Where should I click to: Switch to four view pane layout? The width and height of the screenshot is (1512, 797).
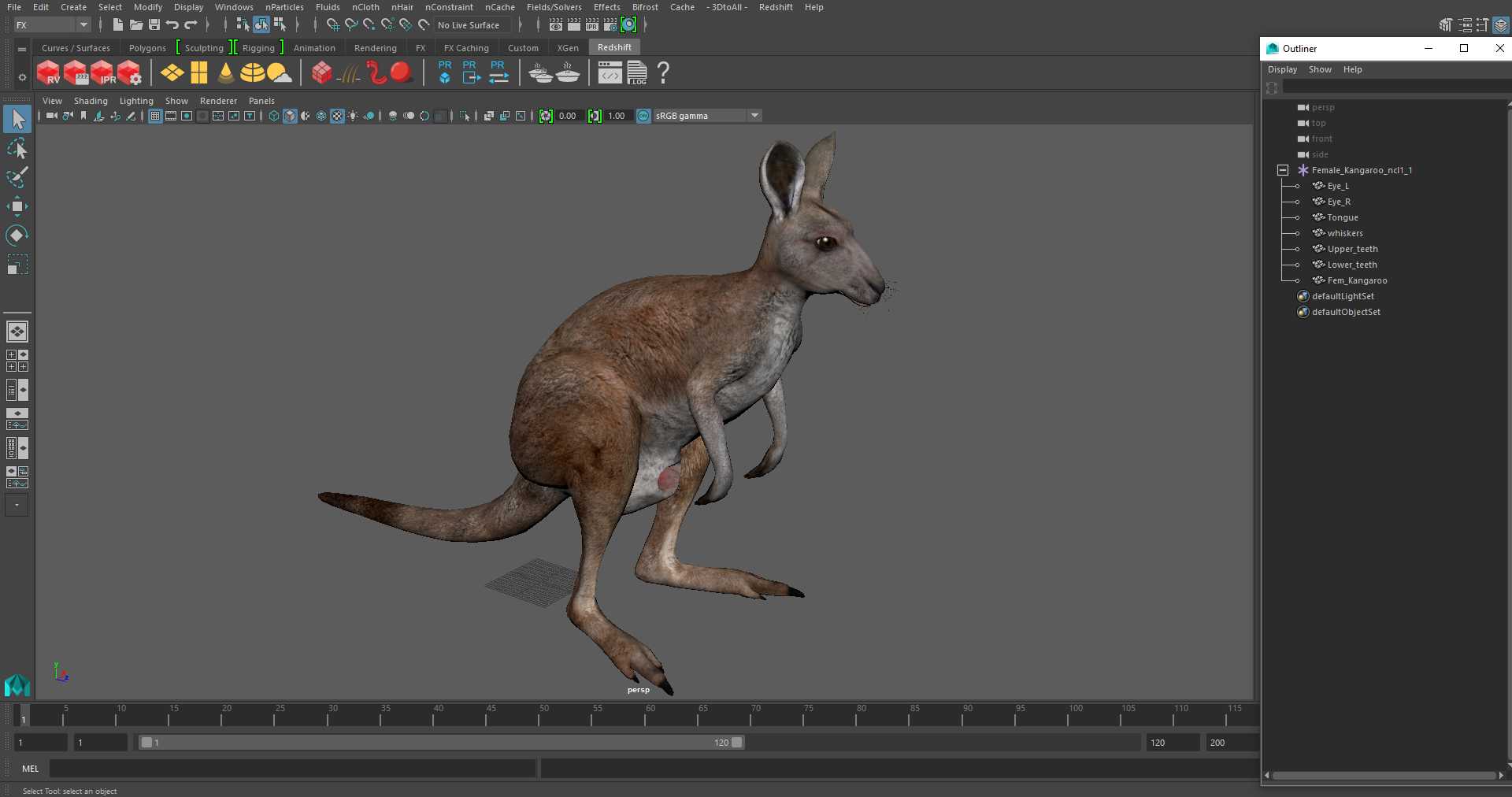click(x=17, y=361)
